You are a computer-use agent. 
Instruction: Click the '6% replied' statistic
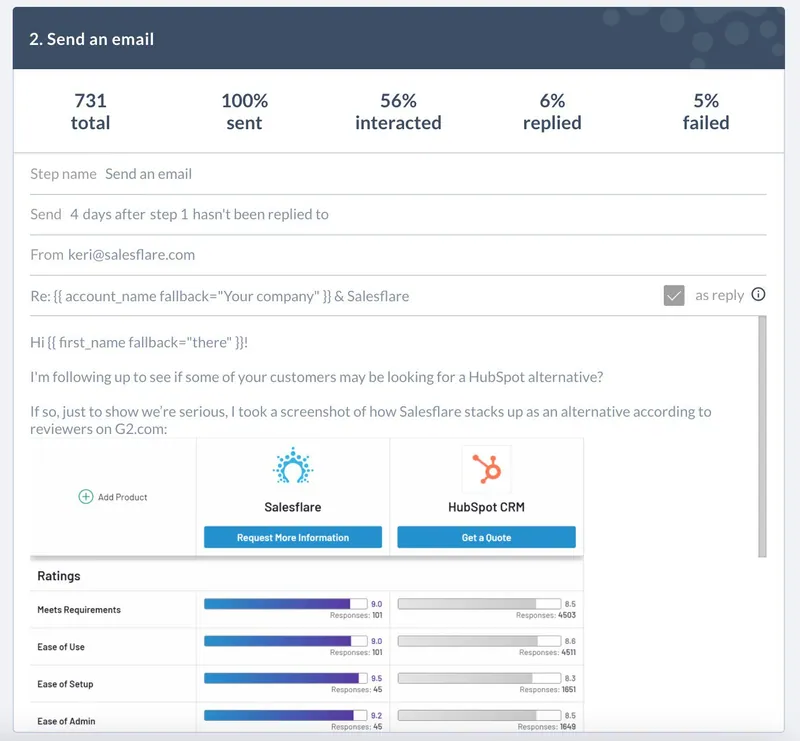[x=552, y=111]
